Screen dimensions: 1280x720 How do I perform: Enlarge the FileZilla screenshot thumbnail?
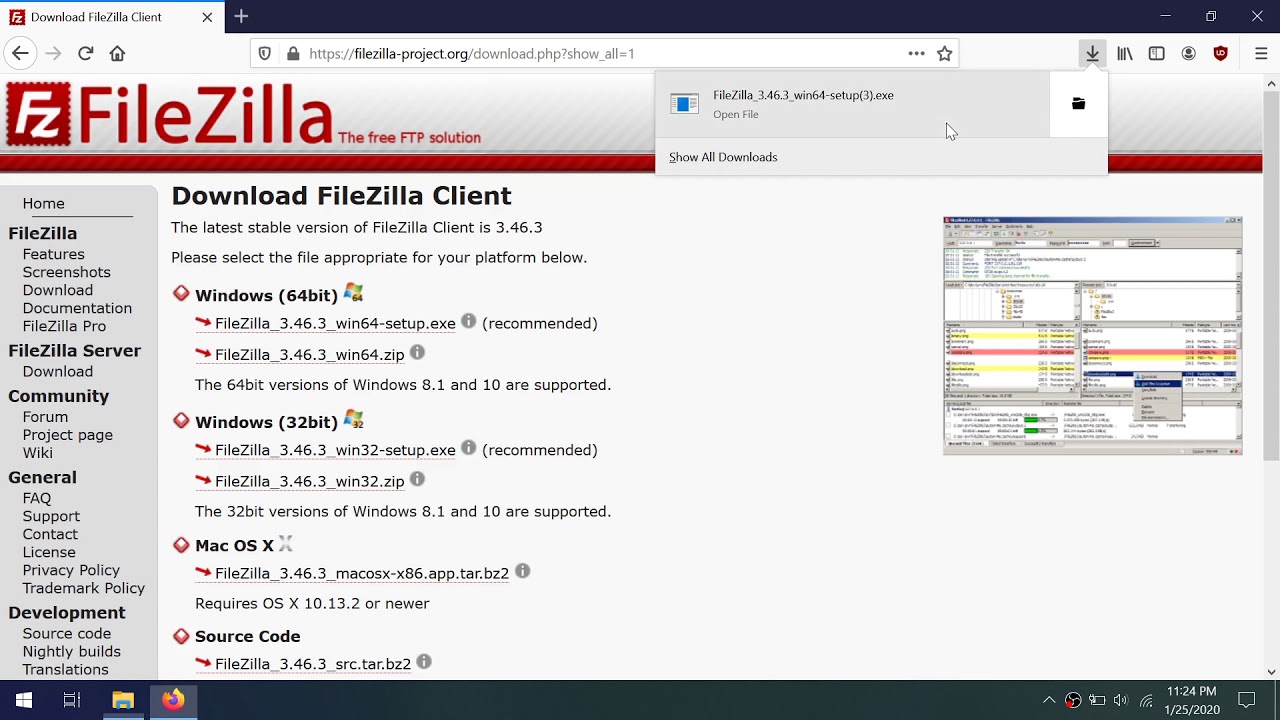click(x=1092, y=335)
